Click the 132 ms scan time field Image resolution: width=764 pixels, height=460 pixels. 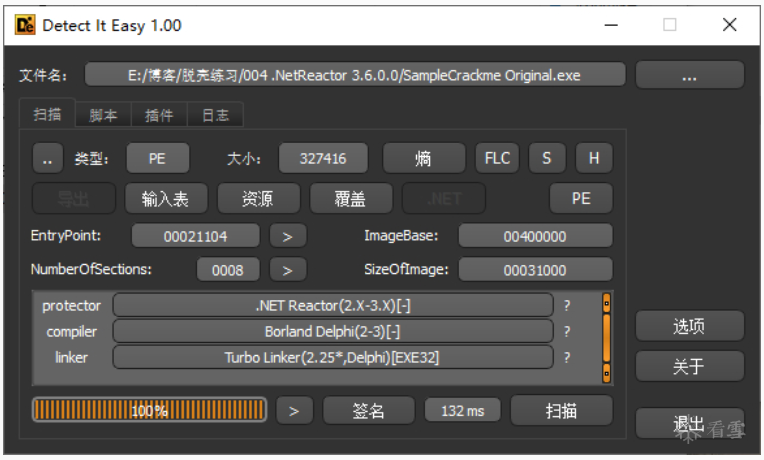(462, 411)
